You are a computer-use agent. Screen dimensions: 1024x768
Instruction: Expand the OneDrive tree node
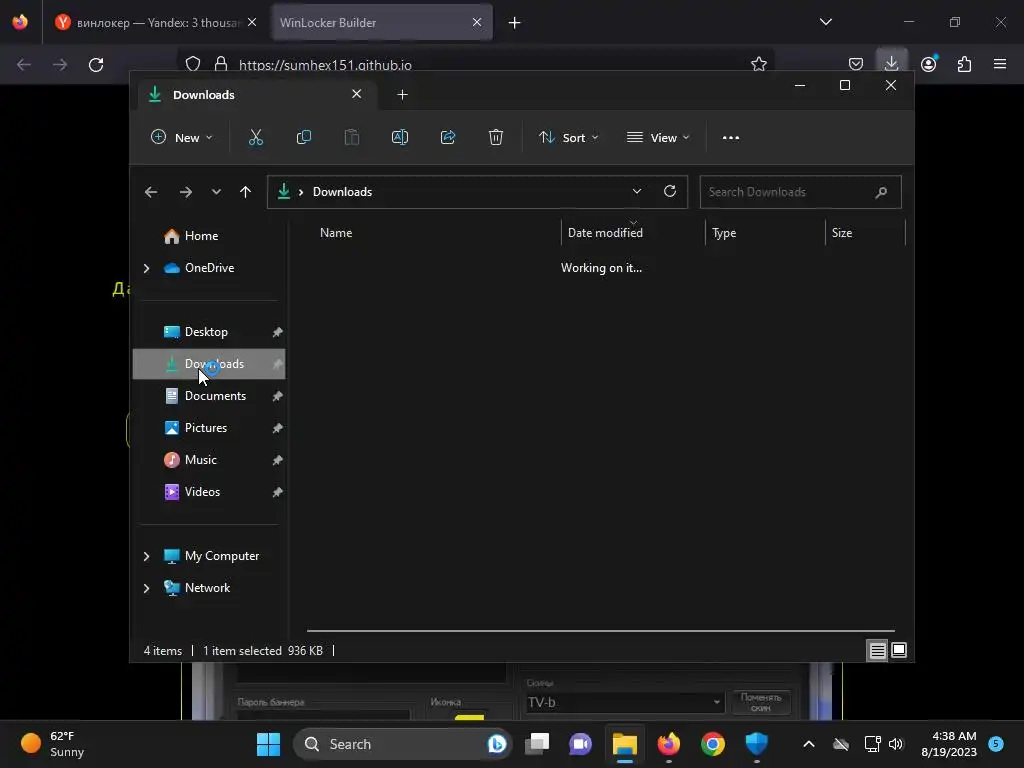(146, 268)
